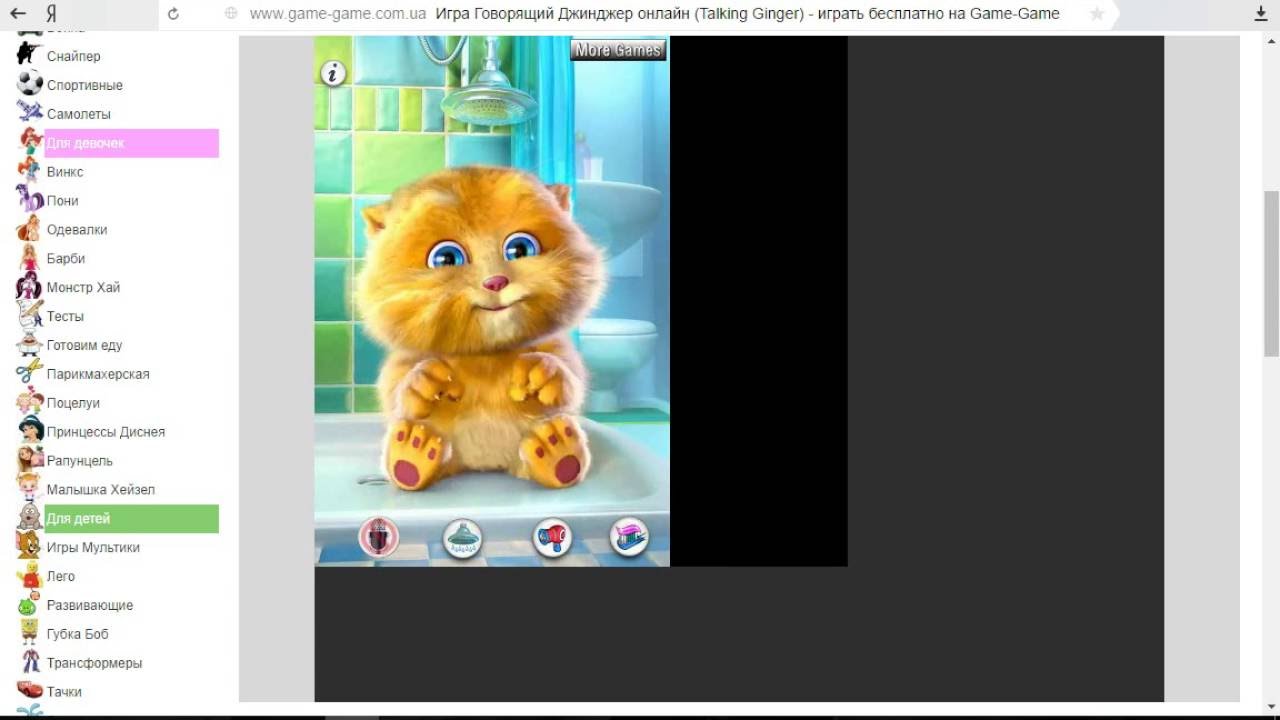1280x720 pixels.
Task: Open the Малышка Хейзел category
Action: (101, 490)
